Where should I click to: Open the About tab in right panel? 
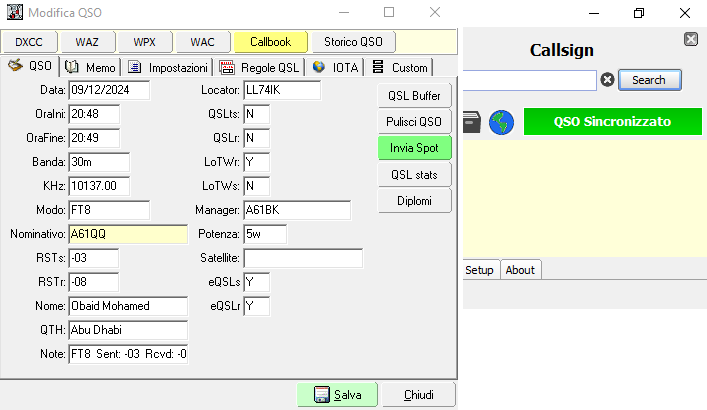click(x=520, y=270)
